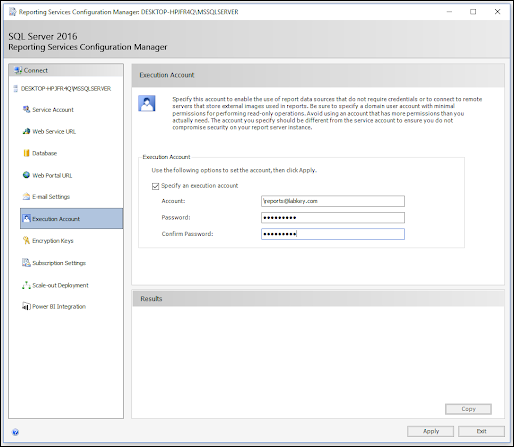Click the Apply button

pos(430,431)
